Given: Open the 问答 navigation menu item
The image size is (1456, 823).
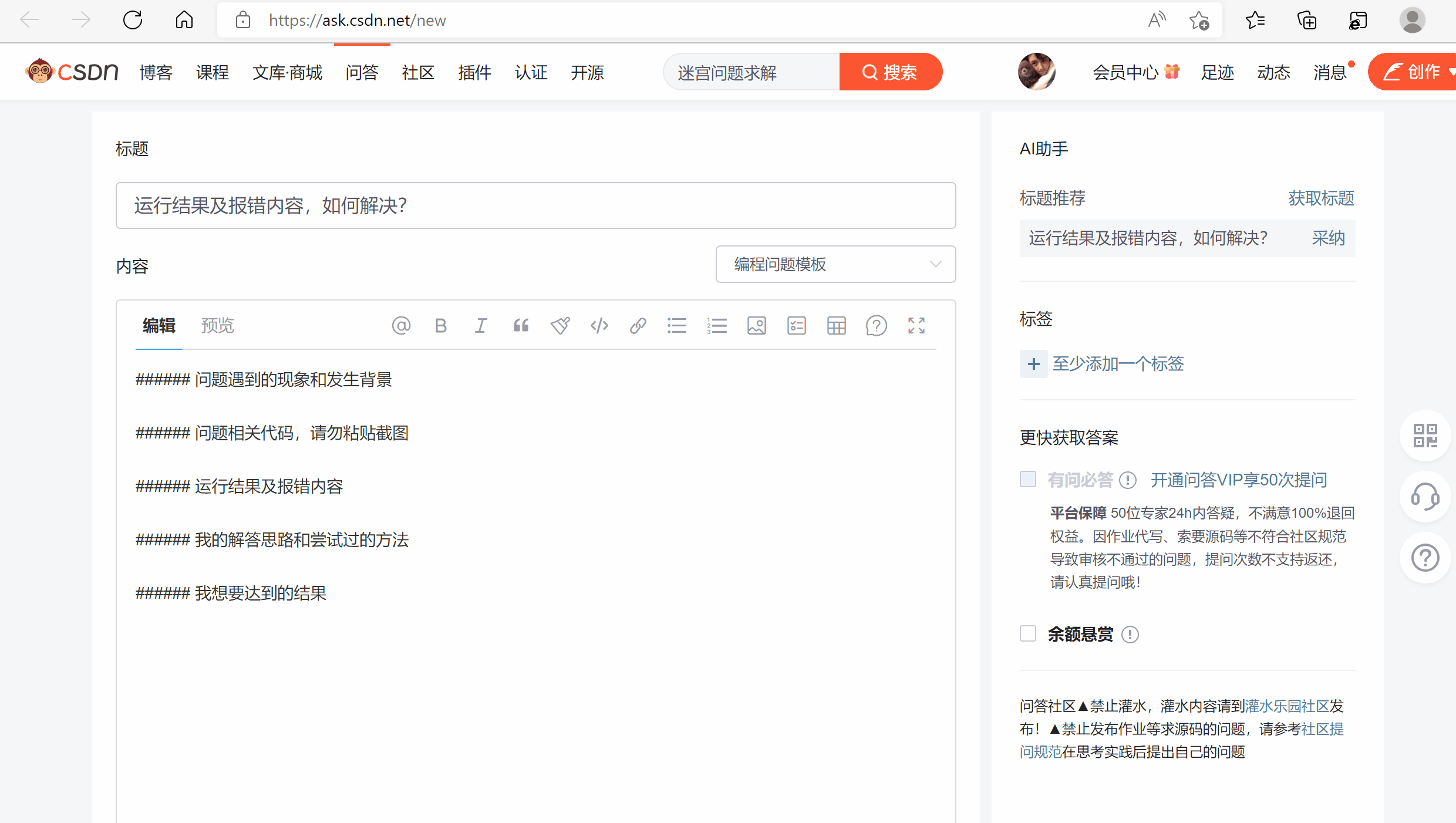Looking at the screenshot, I should click(362, 72).
